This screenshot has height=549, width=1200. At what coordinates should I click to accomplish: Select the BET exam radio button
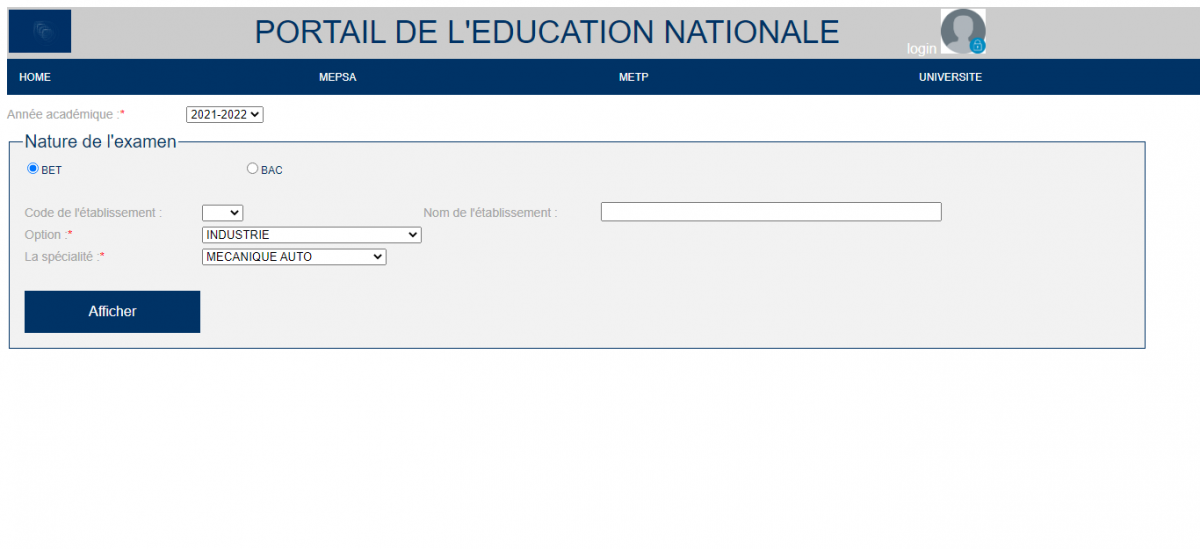[x=33, y=169]
